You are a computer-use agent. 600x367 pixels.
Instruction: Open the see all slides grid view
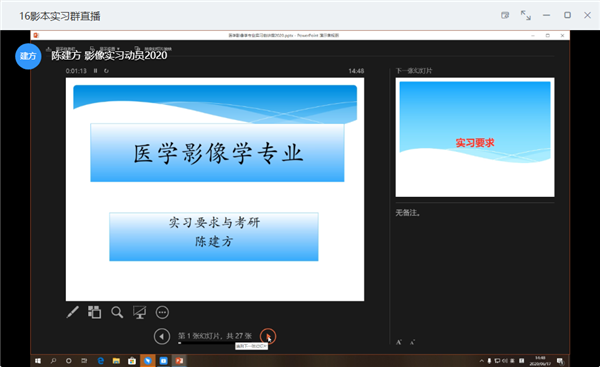coord(95,312)
